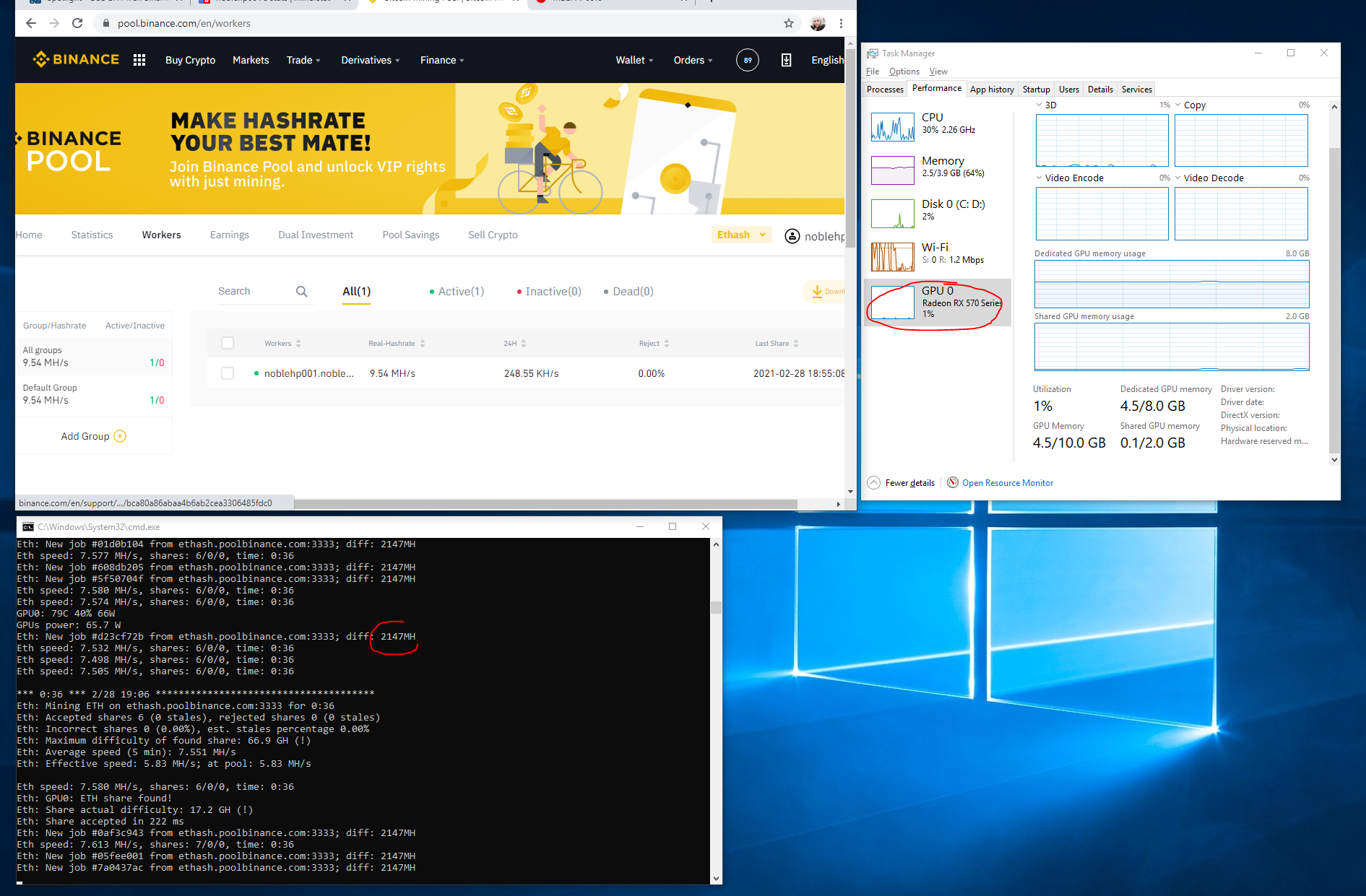Click the Add Group plus icon

click(x=120, y=436)
